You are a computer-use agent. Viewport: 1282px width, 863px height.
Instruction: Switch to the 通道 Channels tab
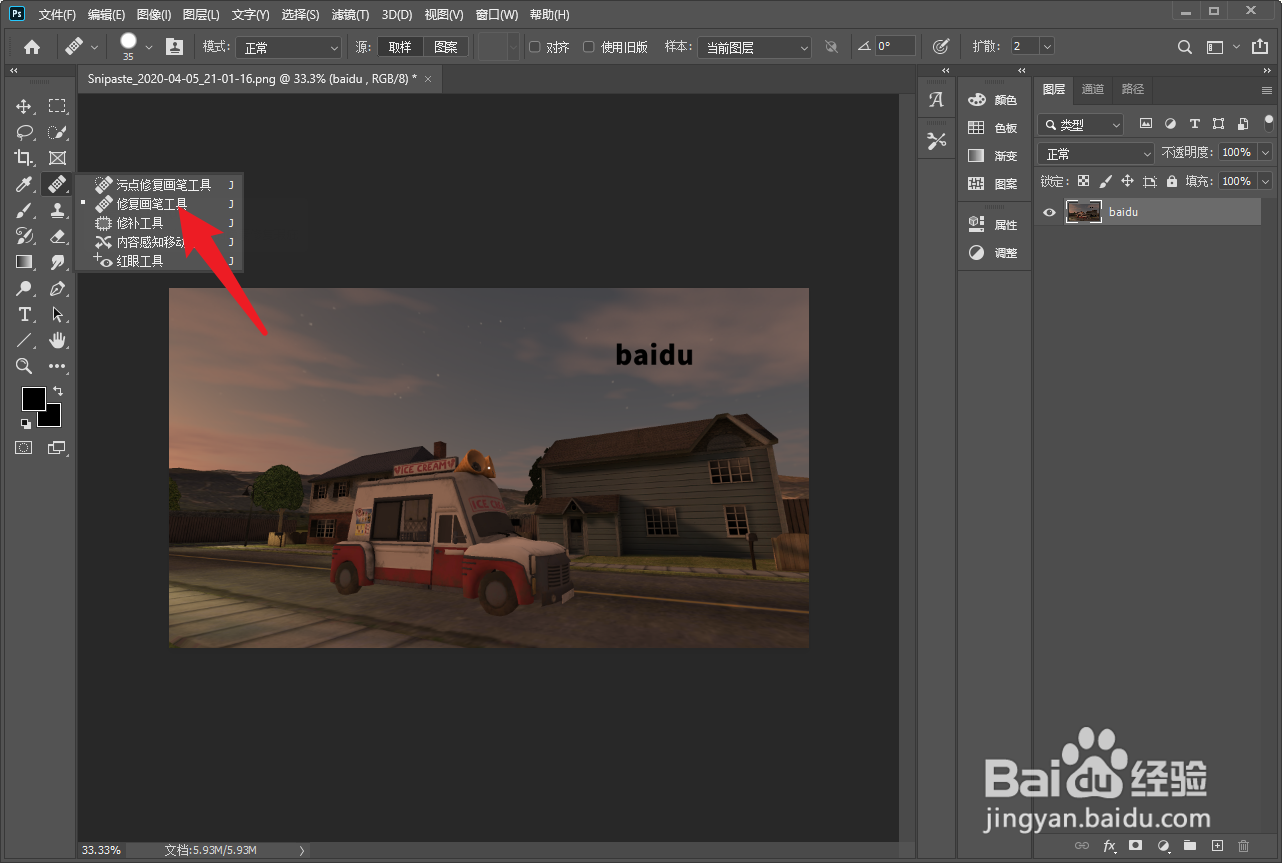(1093, 89)
